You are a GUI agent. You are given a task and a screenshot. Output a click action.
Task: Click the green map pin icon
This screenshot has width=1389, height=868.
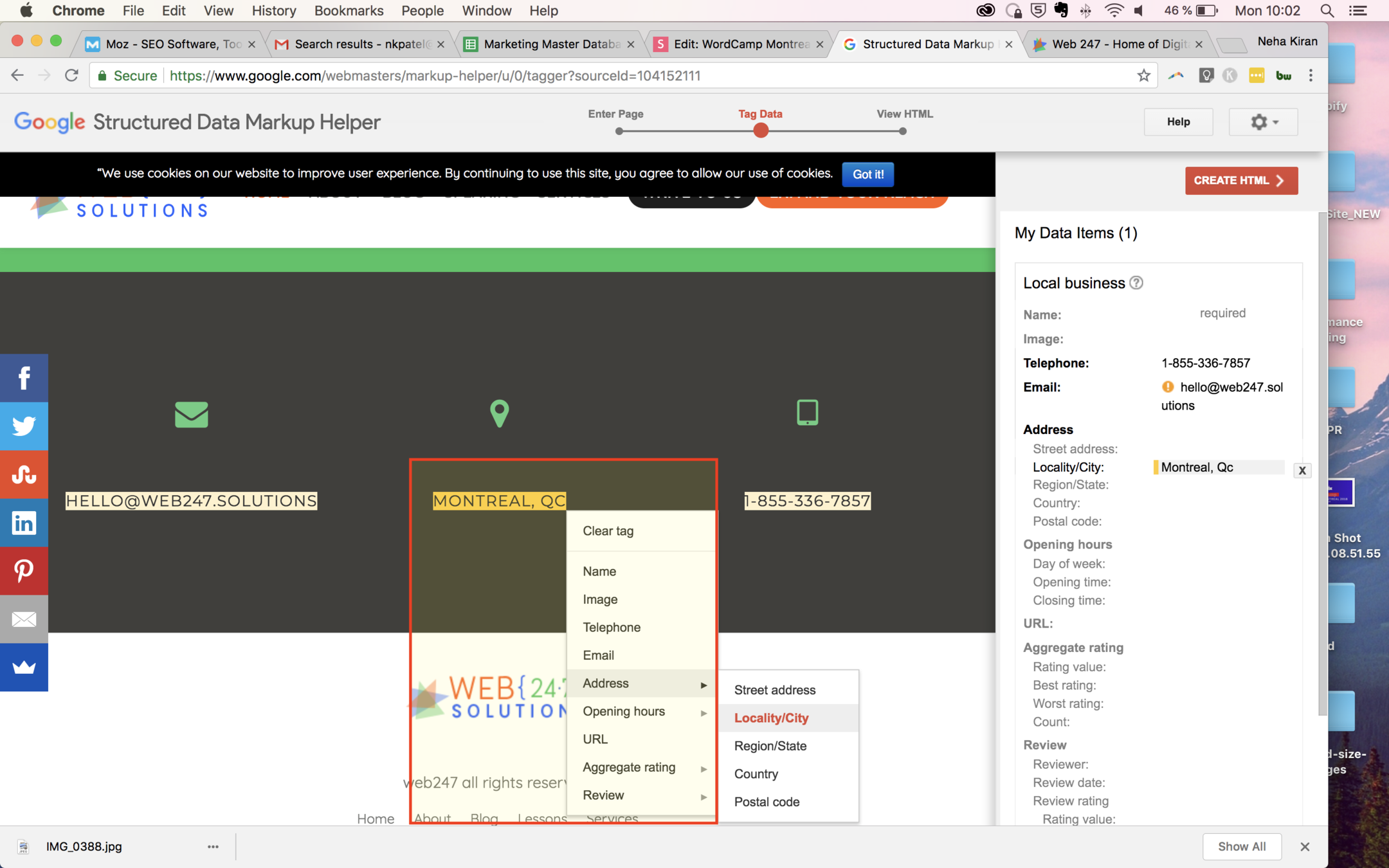click(x=499, y=413)
